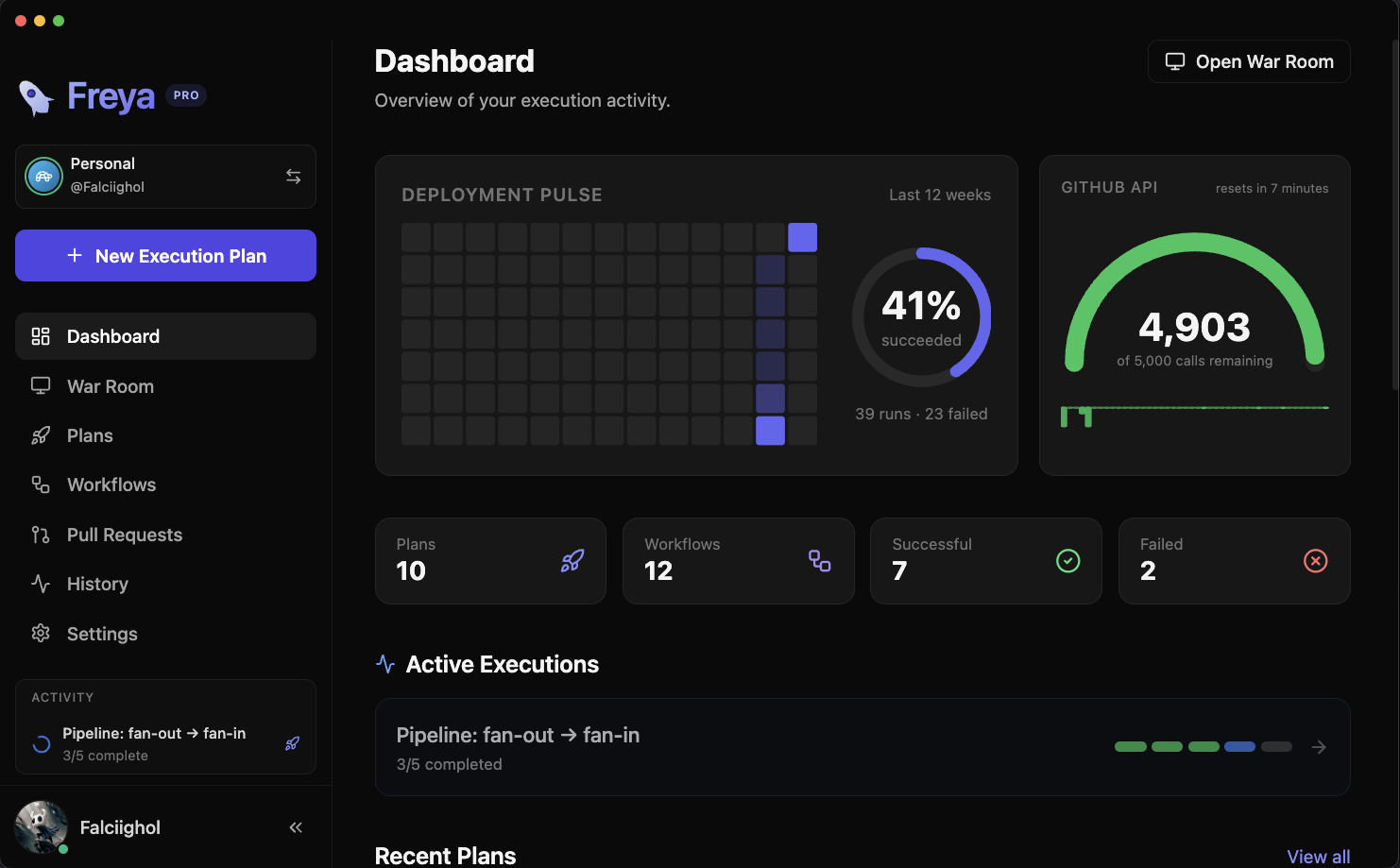
Task: Open the Pipeline fan-out activity entry in the sidebar
Action: coord(165,743)
